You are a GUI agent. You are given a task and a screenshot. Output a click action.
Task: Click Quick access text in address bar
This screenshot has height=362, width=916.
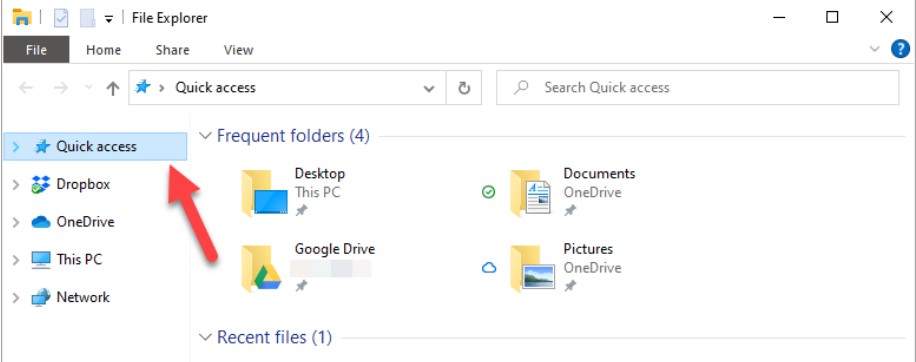216,88
